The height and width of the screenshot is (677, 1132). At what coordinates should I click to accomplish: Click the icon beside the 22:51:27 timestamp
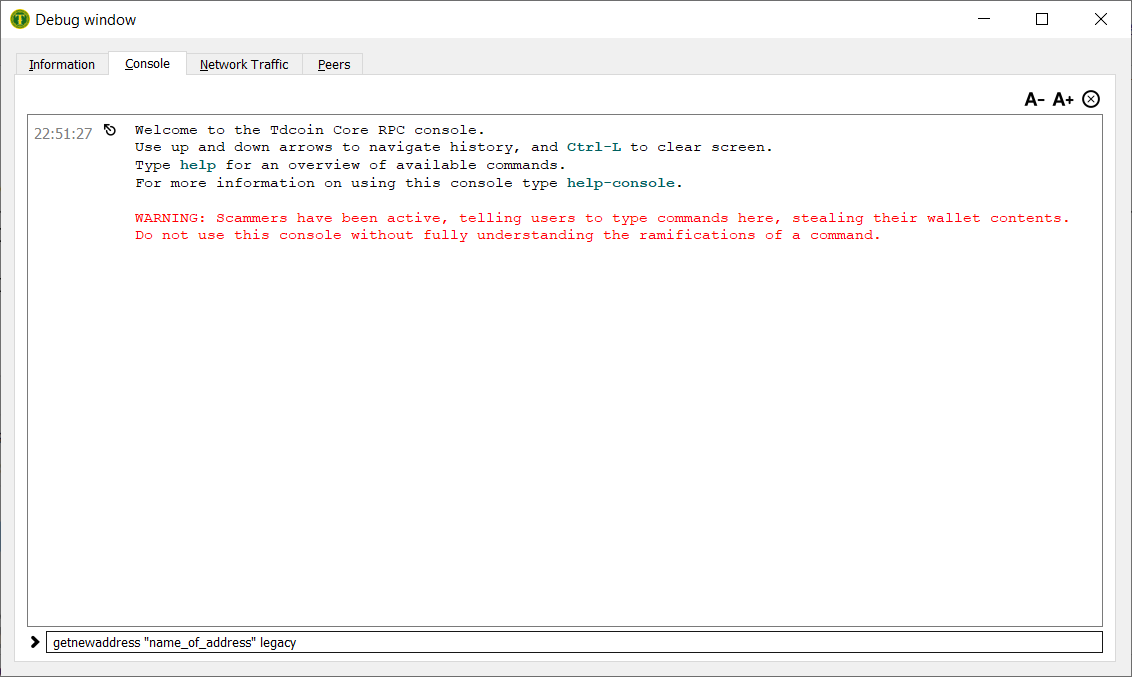coord(110,130)
